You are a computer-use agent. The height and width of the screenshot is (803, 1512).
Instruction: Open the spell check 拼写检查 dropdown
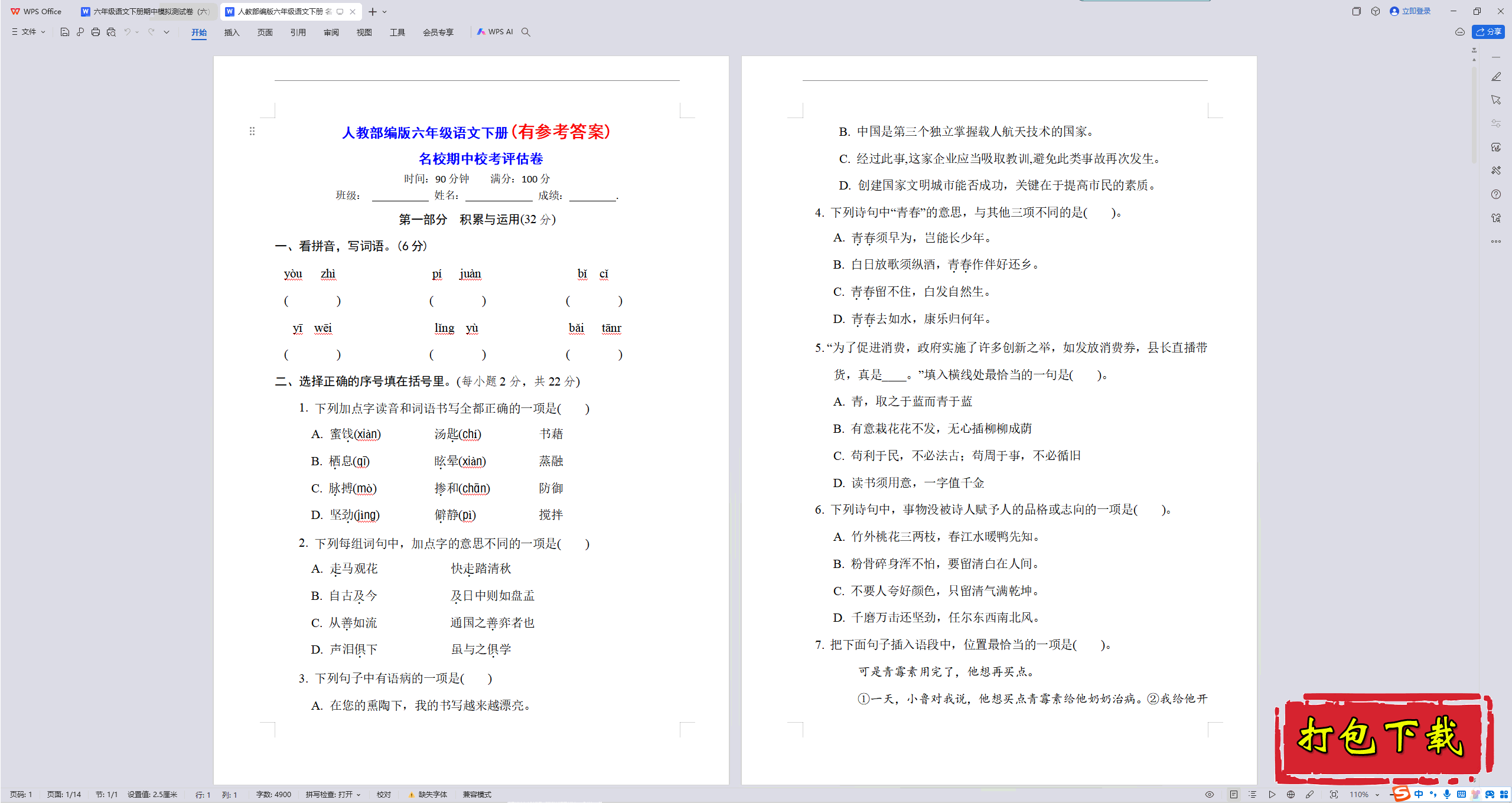tap(333, 795)
